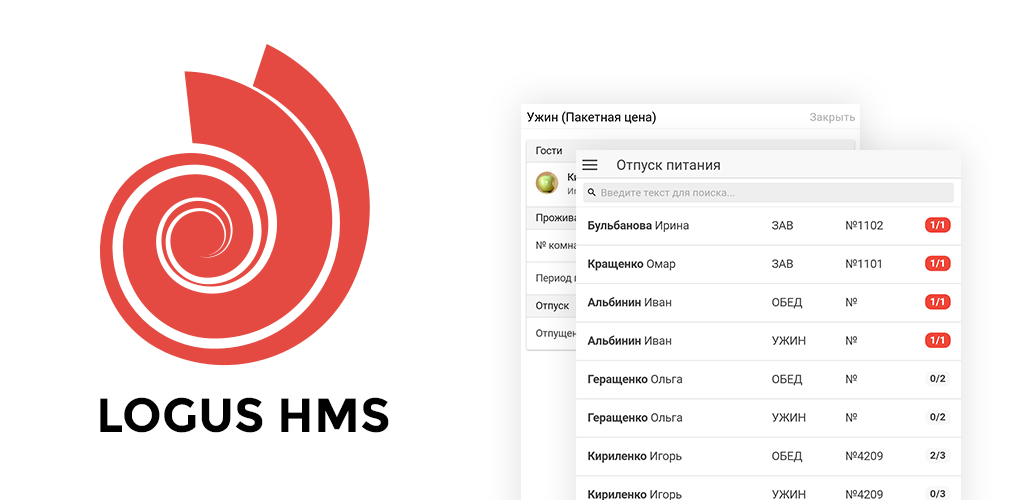Screen dimensions: 1024x500
Task: Click the 1/1 badge in Альбинин УЖИН row
Action: (x=937, y=340)
